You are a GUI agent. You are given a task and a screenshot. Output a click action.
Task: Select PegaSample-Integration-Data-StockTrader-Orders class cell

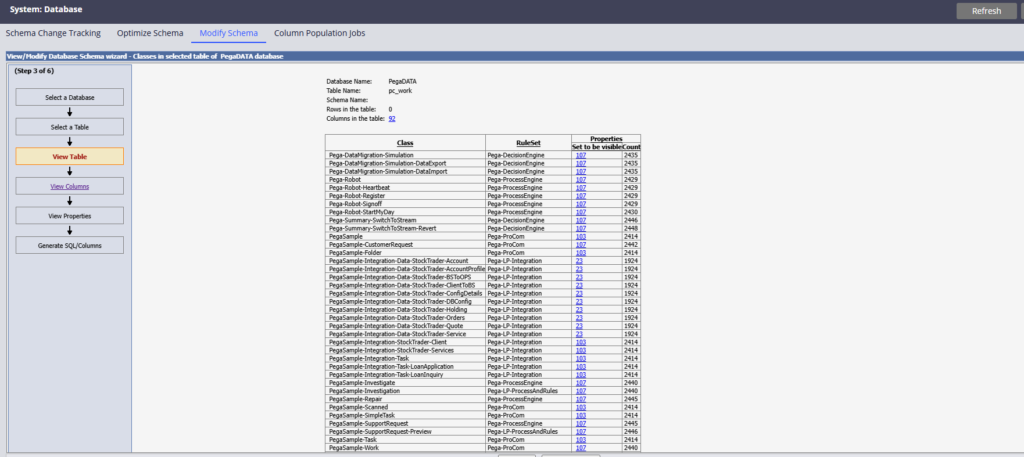click(405, 318)
